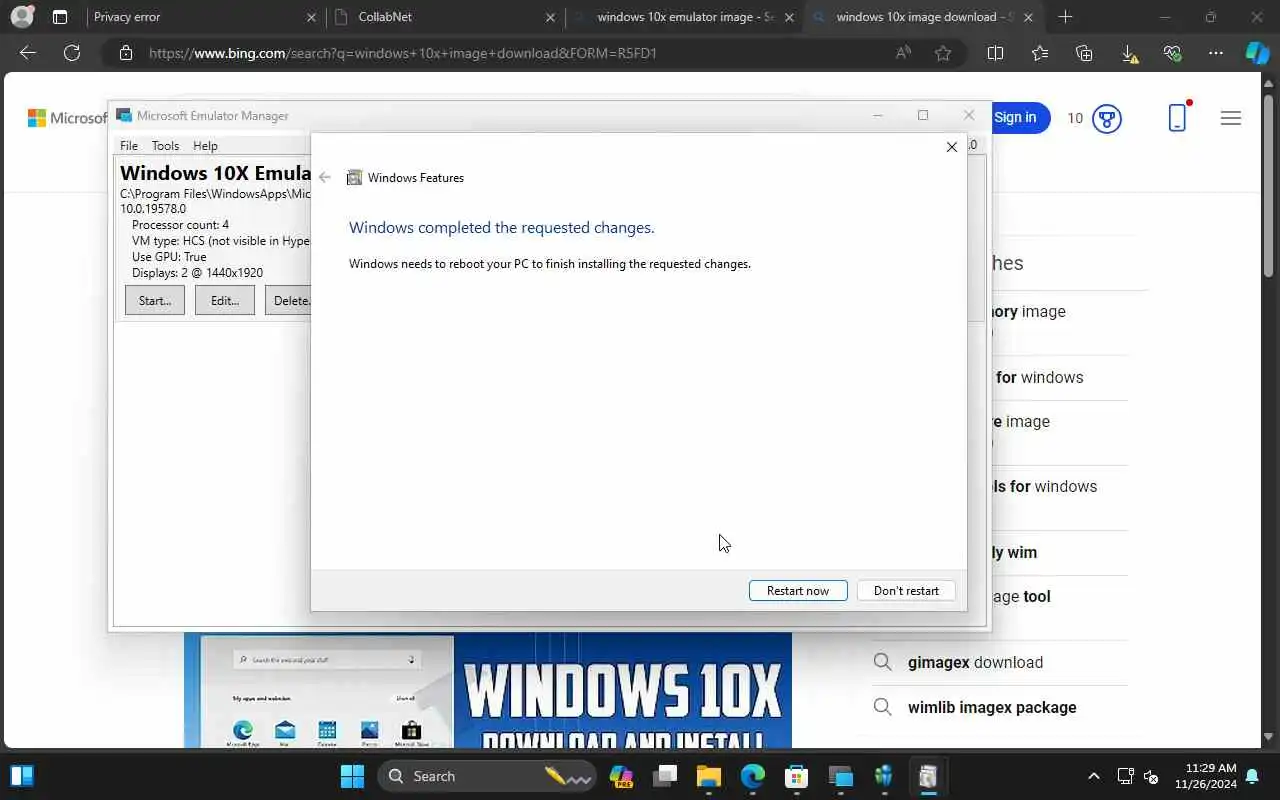1280x800 pixels.
Task: Close the Privacy error tab
Action: (x=311, y=17)
